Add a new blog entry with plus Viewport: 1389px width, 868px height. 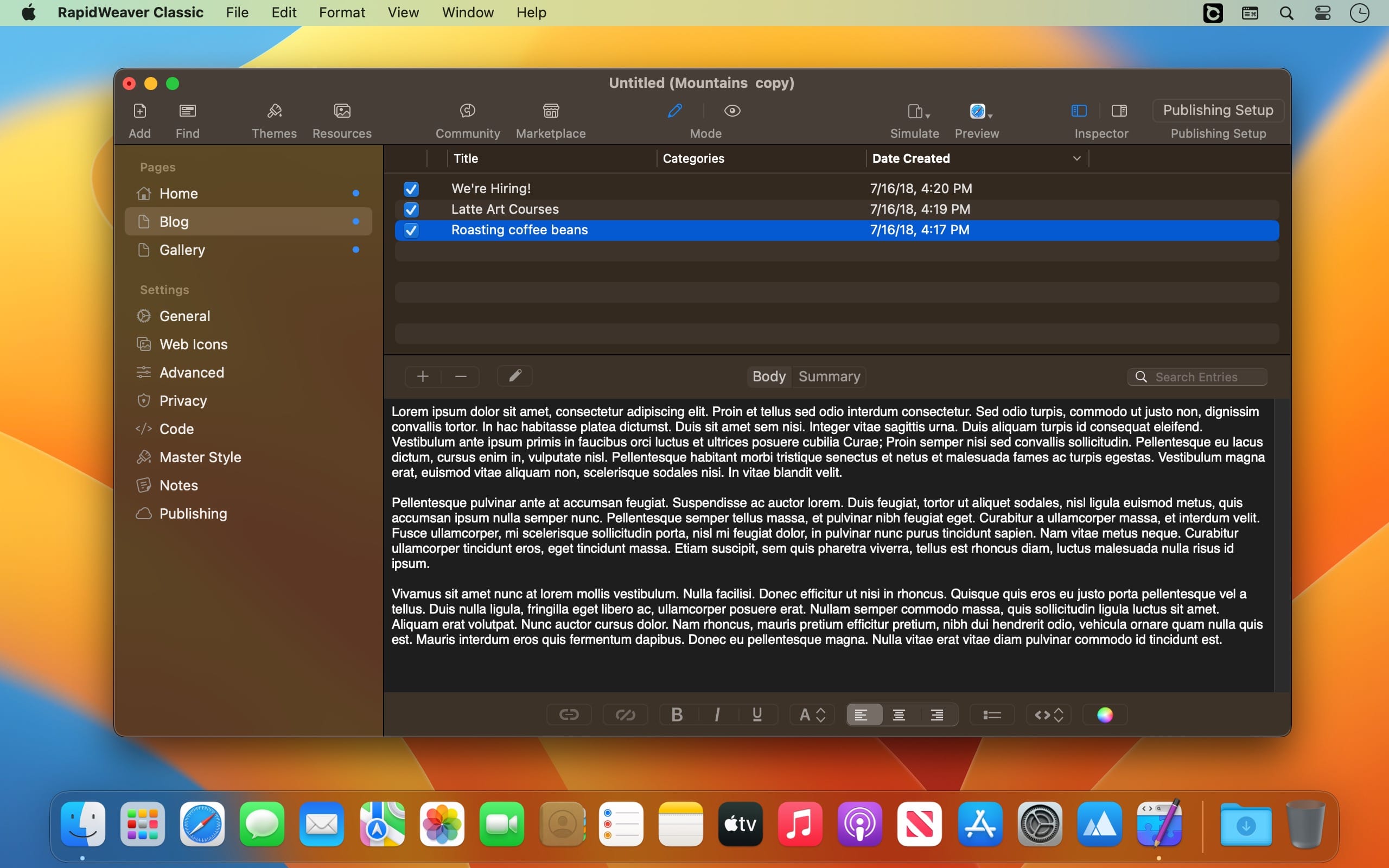(423, 376)
